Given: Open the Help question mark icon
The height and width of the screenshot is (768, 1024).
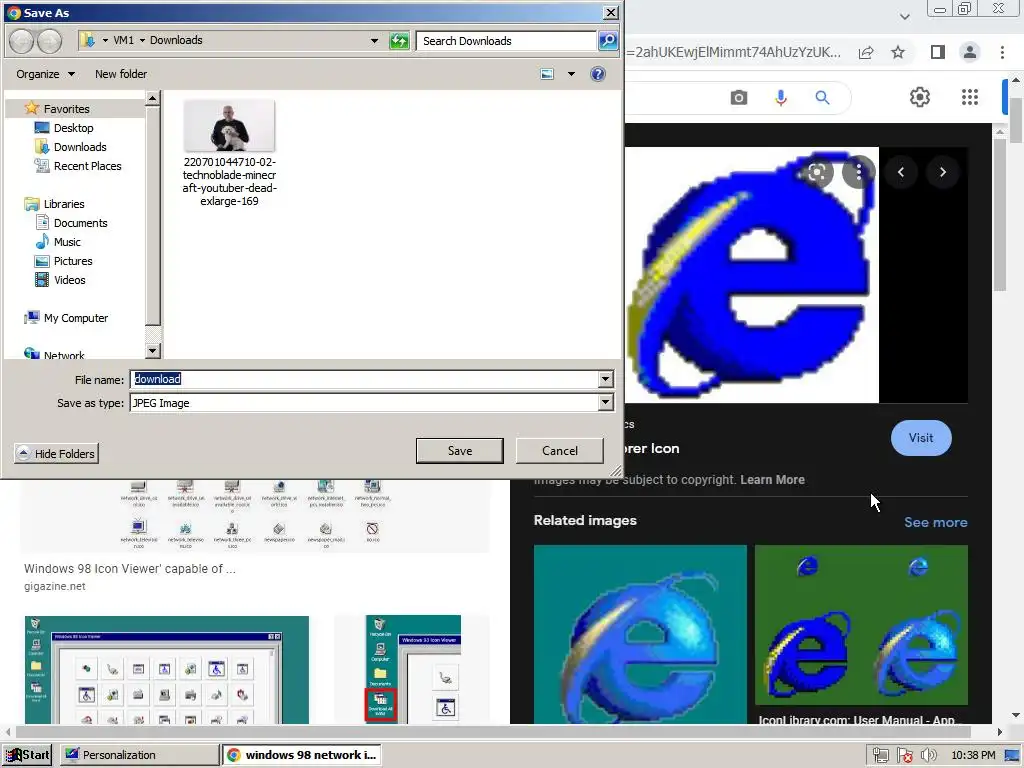Looking at the screenshot, I should click(x=598, y=74).
